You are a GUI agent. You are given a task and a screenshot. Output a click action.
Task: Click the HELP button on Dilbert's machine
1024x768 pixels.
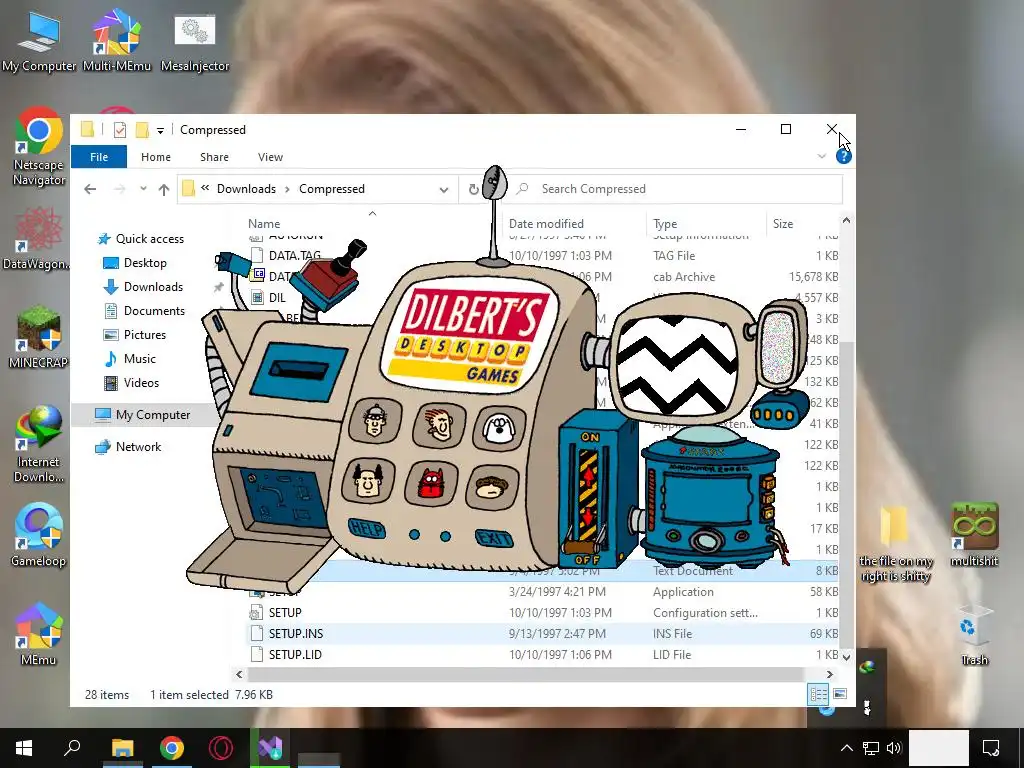(366, 528)
